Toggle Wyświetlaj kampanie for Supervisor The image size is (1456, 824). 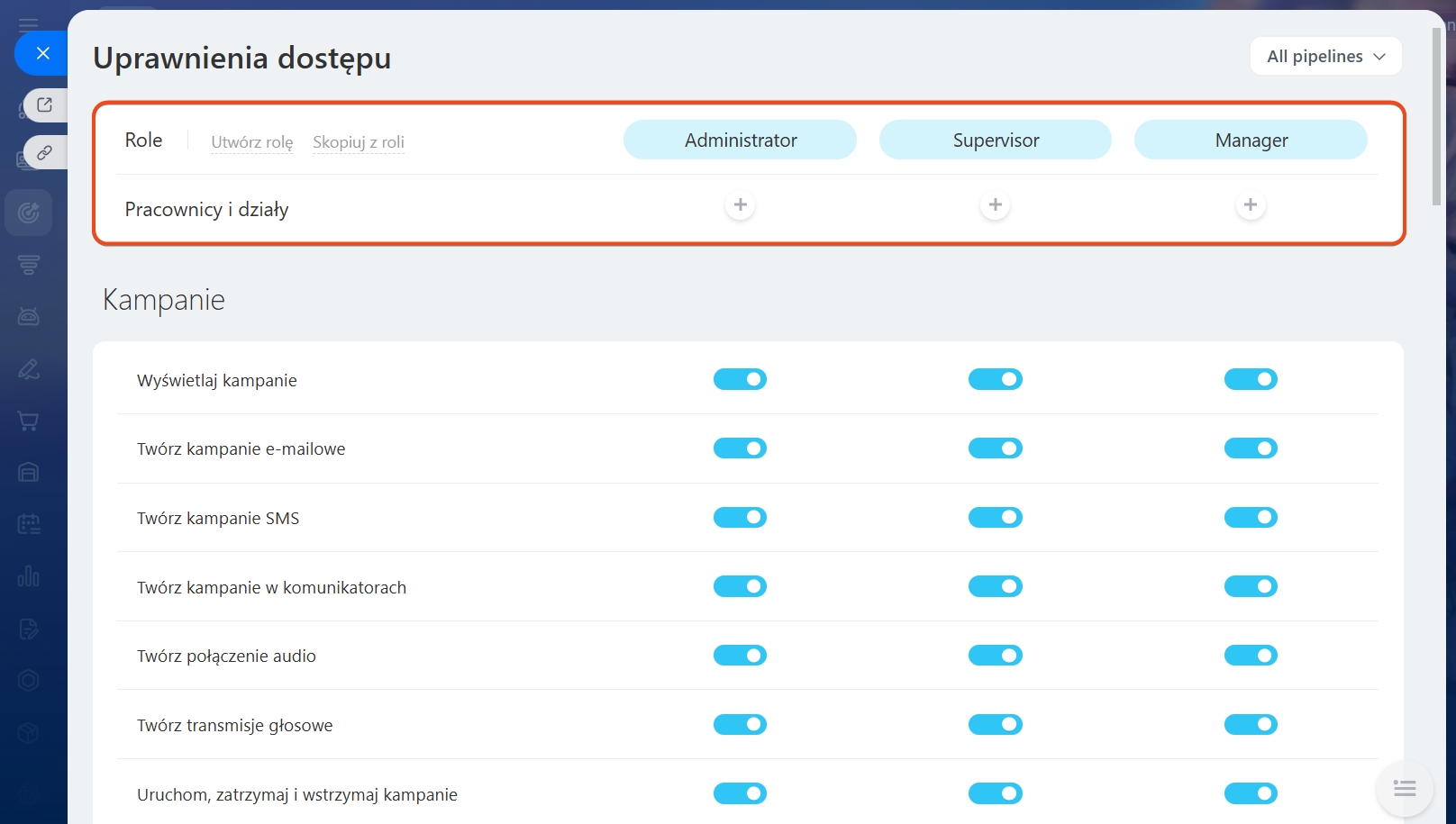pos(996,379)
